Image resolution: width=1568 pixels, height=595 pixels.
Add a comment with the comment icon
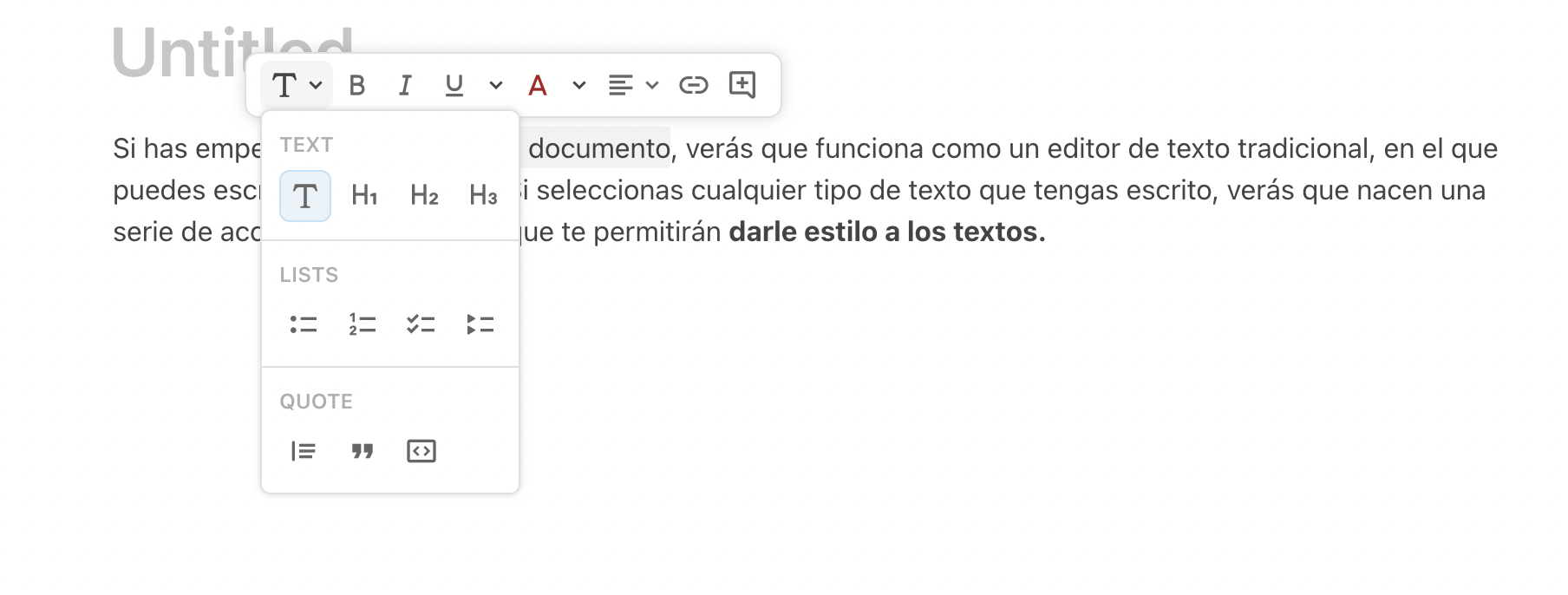coord(742,85)
